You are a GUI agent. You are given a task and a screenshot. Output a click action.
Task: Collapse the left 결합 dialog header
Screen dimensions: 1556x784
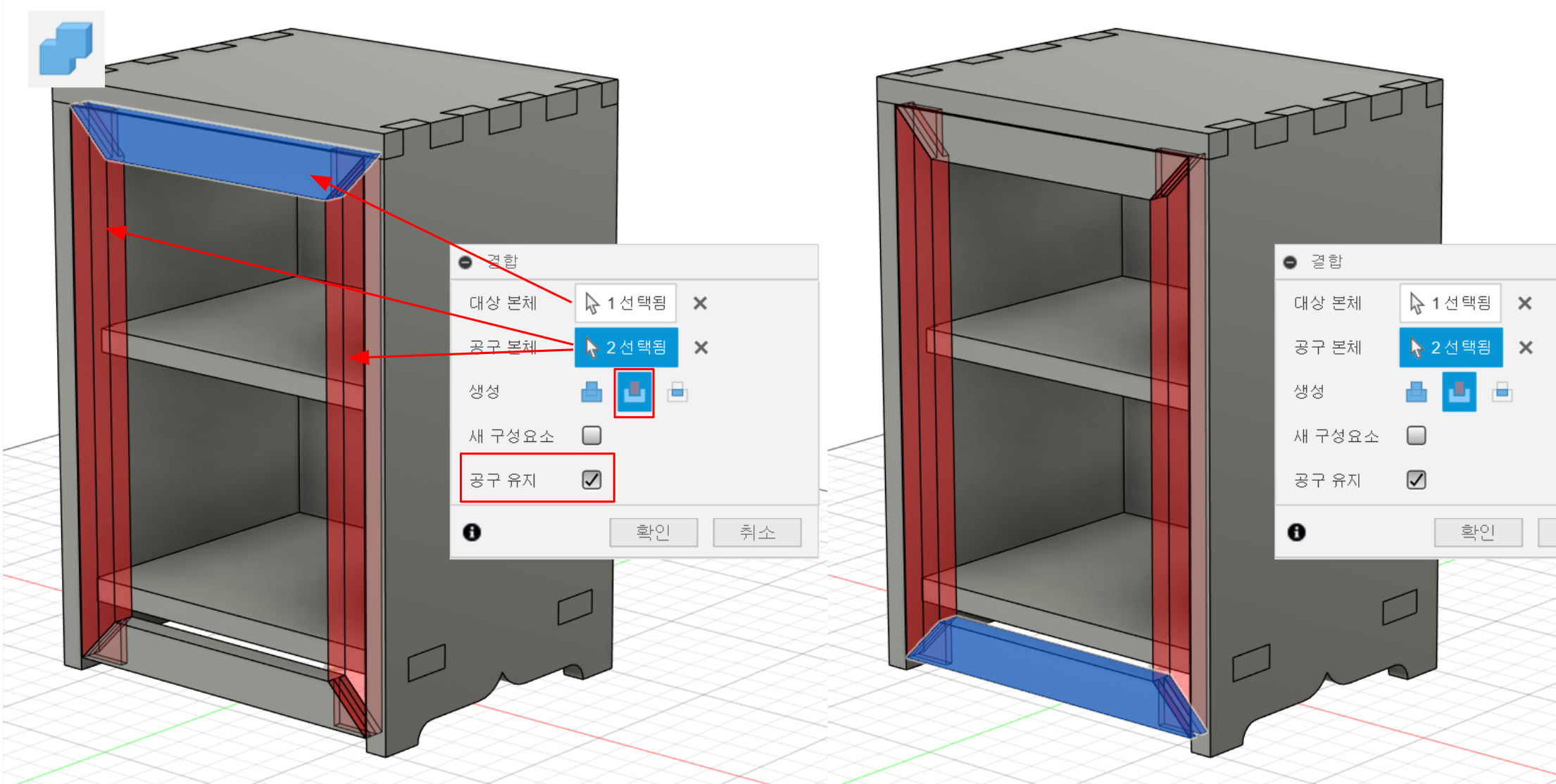(465, 263)
